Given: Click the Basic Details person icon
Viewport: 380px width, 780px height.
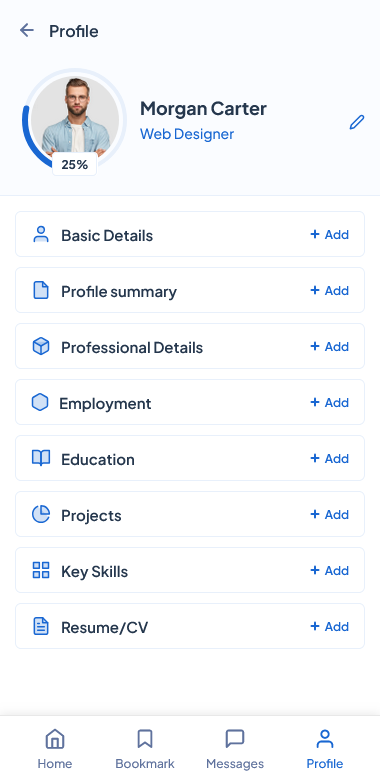Looking at the screenshot, I should coord(41,234).
